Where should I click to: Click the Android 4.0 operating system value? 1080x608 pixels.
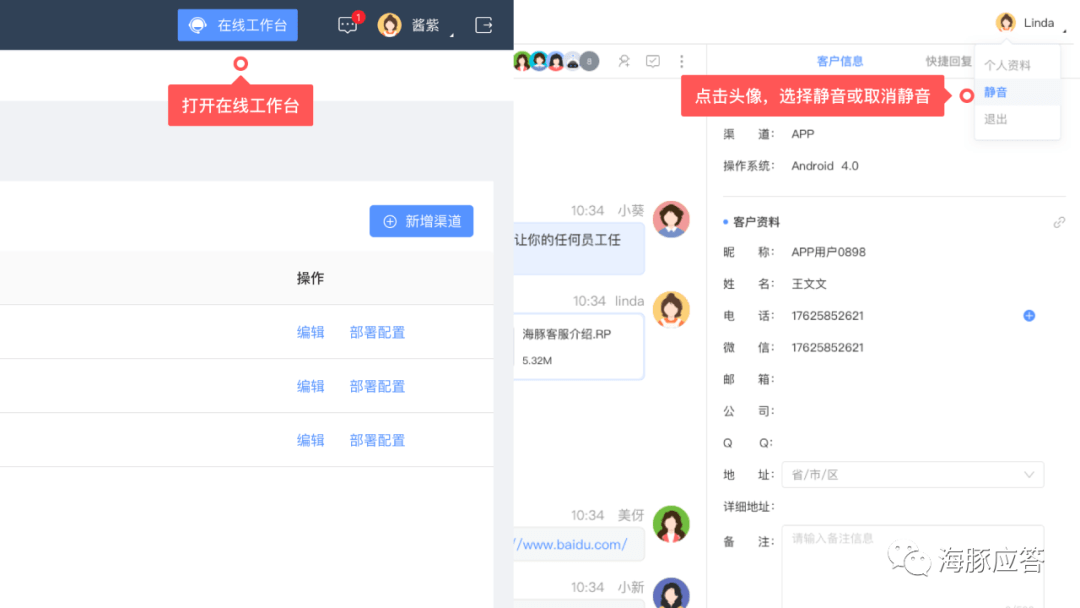824,165
